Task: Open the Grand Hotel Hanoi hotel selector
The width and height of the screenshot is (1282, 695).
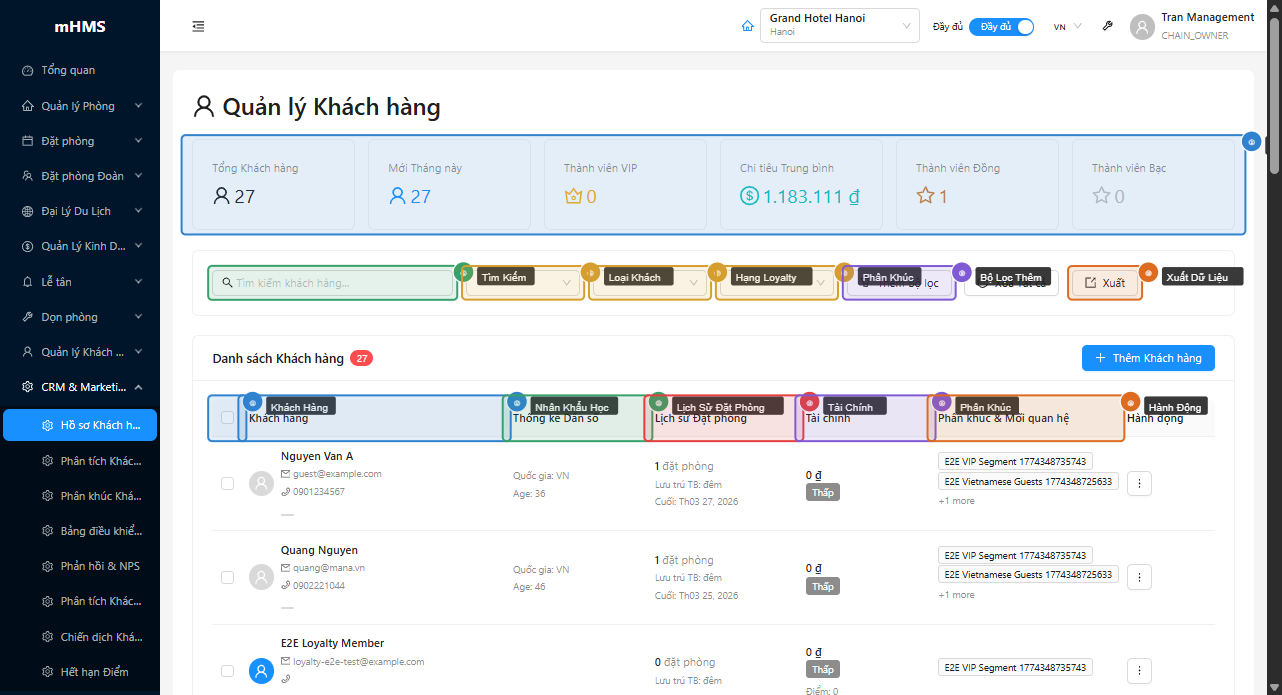Action: click(839, 25)
